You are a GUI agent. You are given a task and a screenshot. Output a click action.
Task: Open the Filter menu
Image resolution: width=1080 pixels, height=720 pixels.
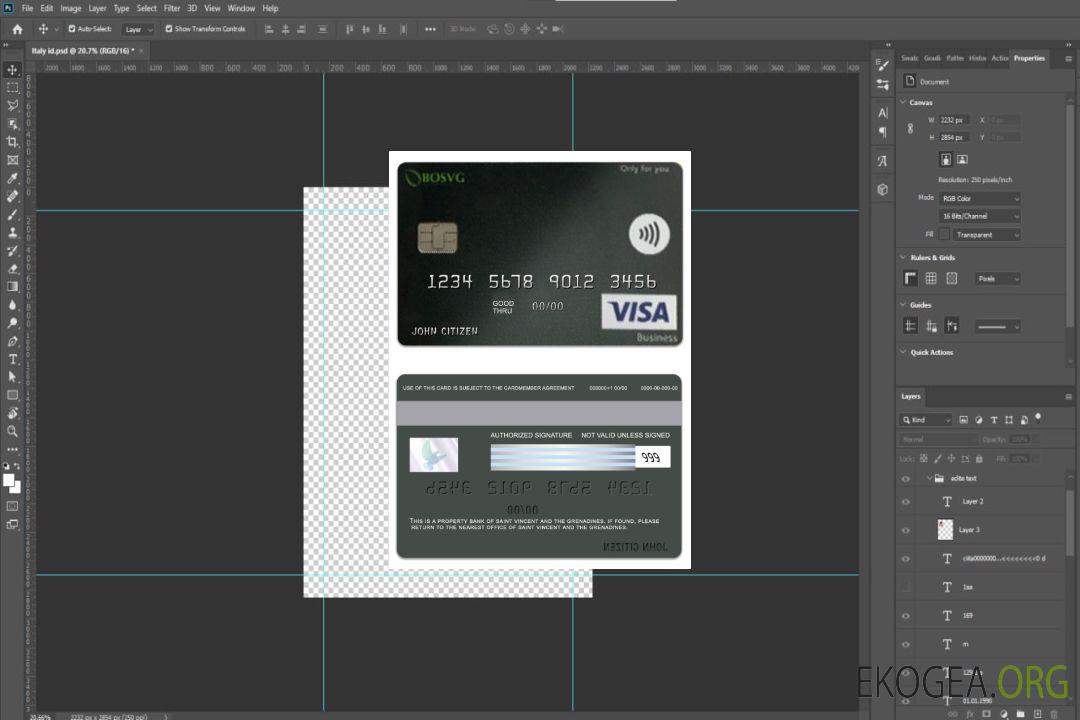(172, 8)
